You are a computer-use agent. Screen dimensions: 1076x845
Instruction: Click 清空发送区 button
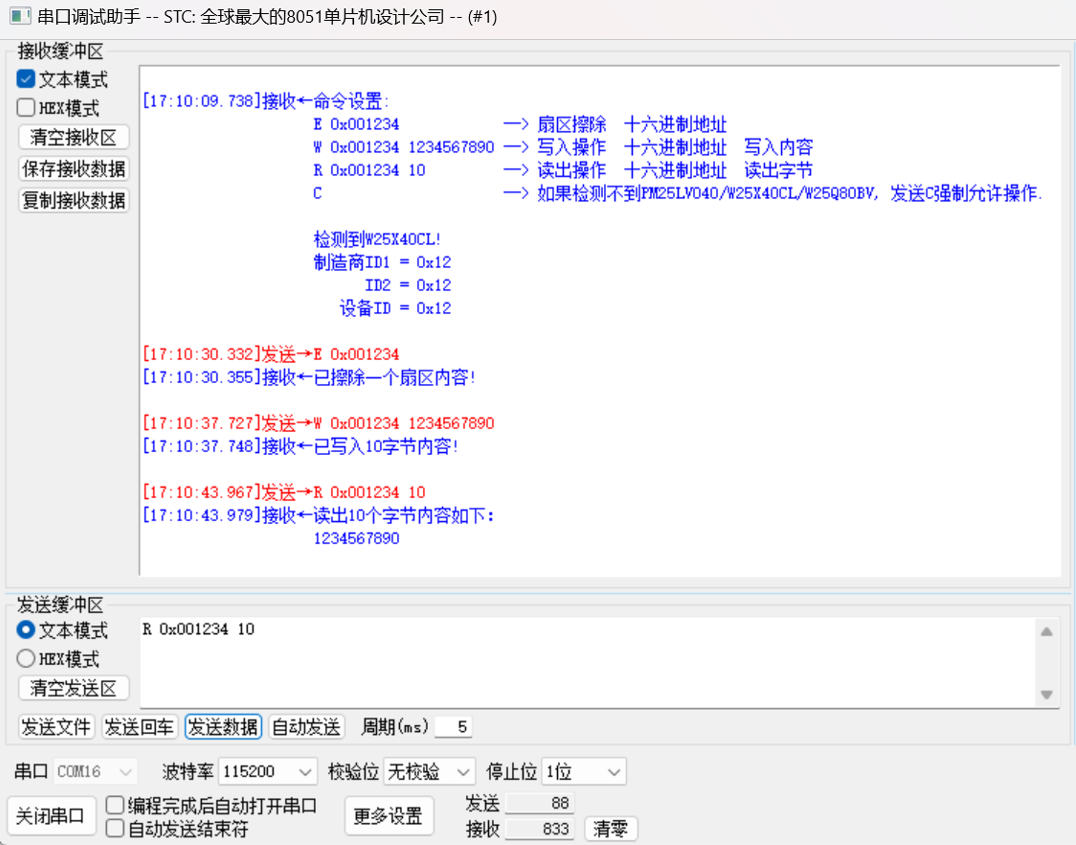74,688
